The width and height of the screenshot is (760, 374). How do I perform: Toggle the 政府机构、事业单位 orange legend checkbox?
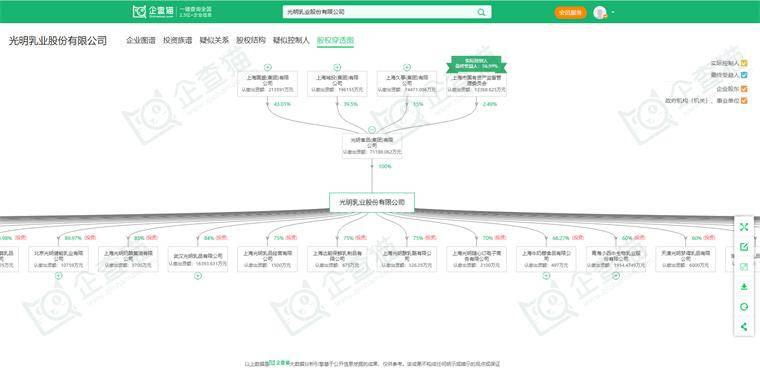(744, 101)
